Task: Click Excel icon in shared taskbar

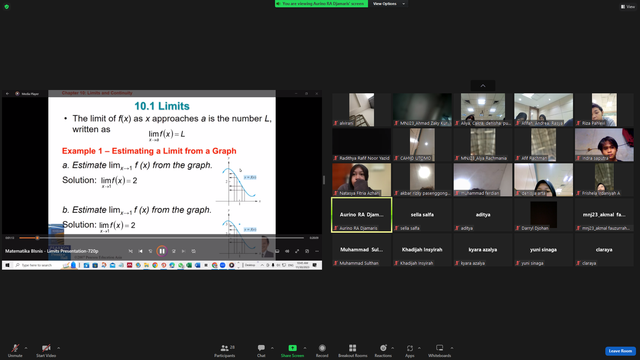Action: click(189, 265)
